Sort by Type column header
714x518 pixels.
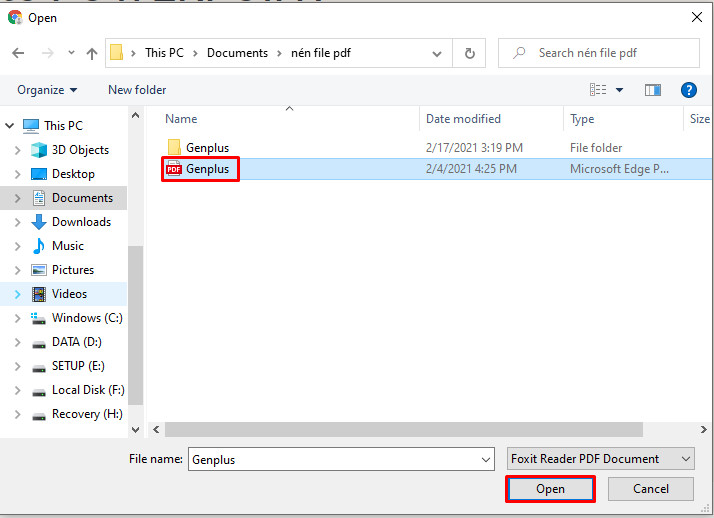click(582, 119)
